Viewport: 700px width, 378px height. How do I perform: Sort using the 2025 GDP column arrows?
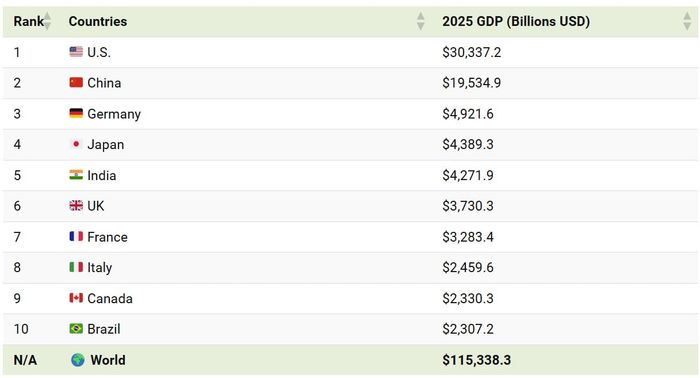click(x=687, y=21)
